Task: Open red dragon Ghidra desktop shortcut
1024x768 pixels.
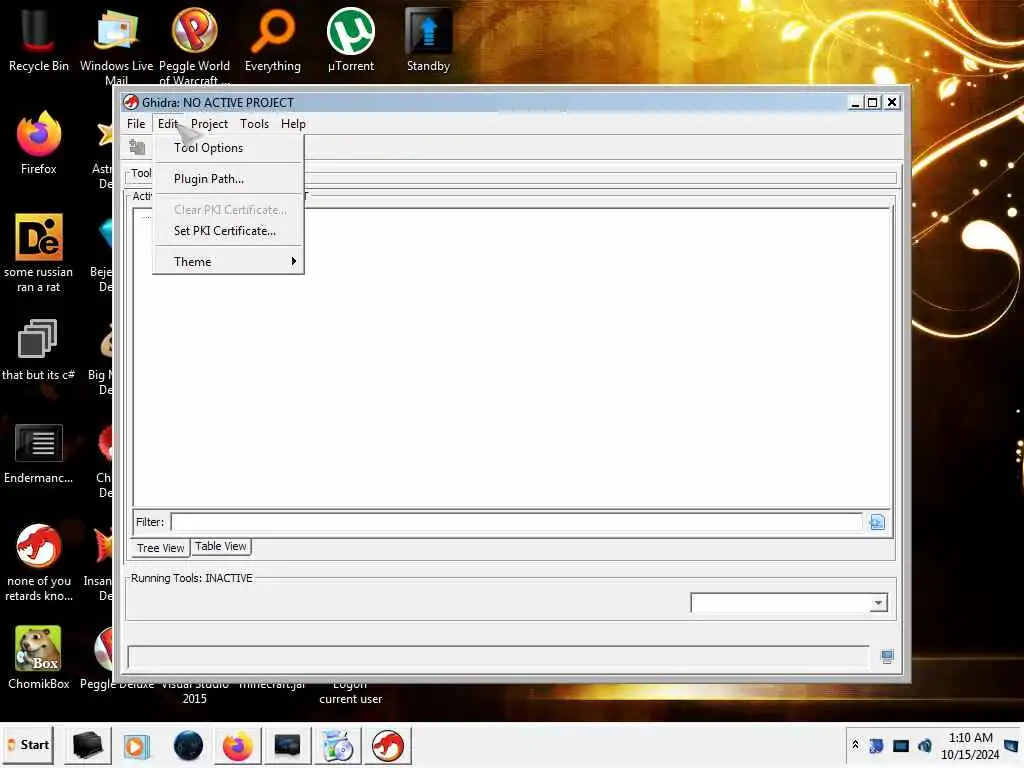Action: click(39, 563)
